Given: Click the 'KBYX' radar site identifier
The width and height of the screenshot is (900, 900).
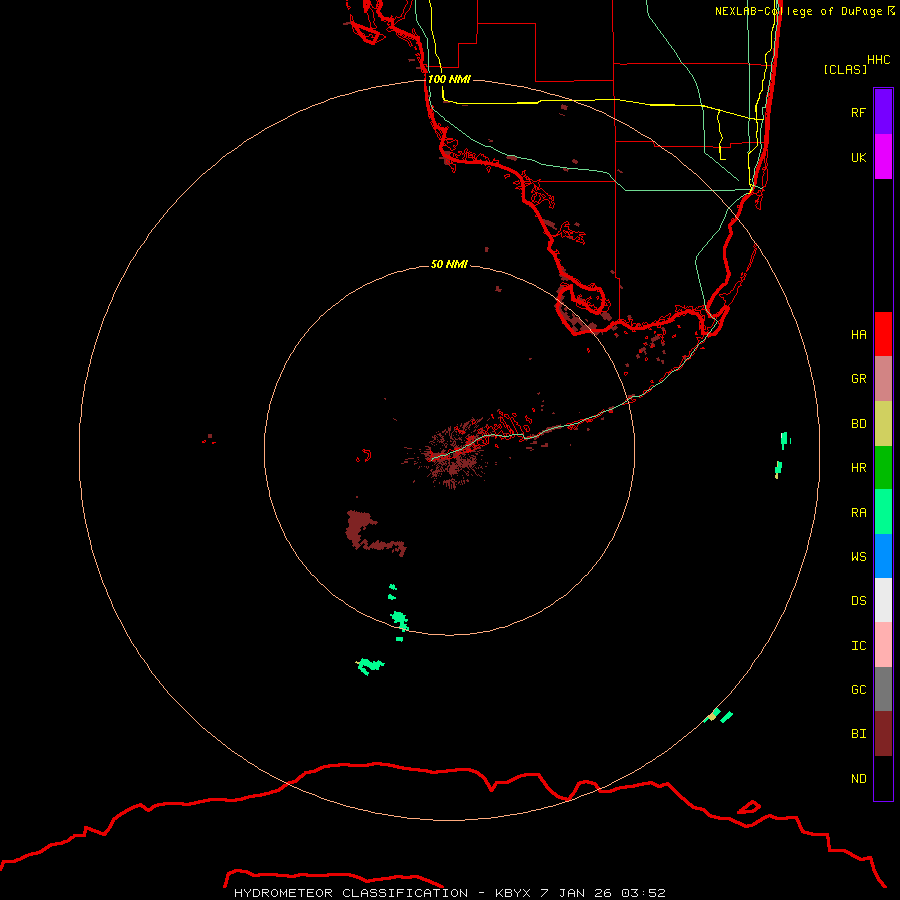Looking at the screenshot, I should (x=514, y=893).
